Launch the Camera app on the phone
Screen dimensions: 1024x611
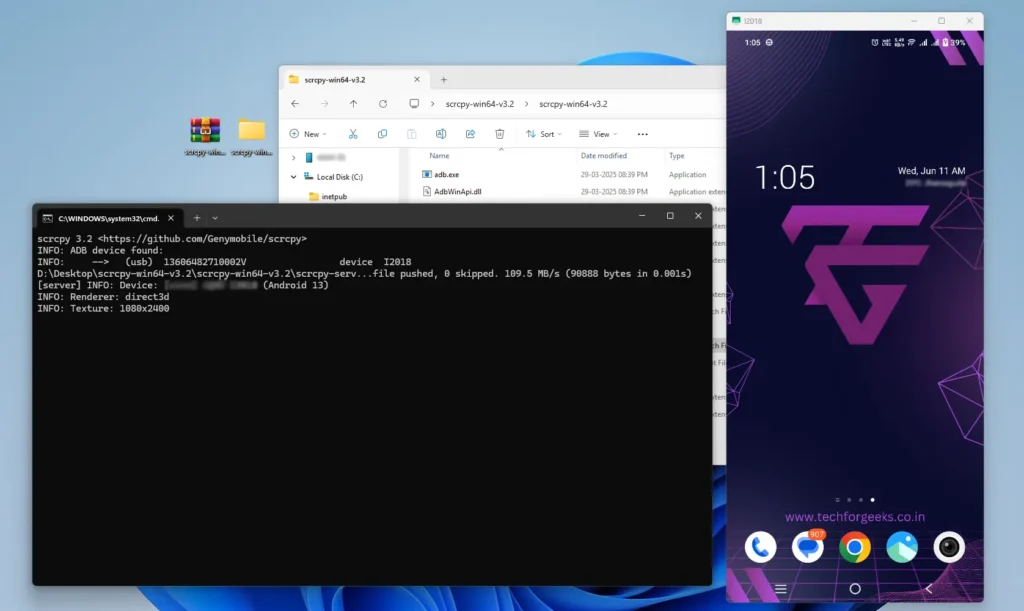tap(948, 547)
